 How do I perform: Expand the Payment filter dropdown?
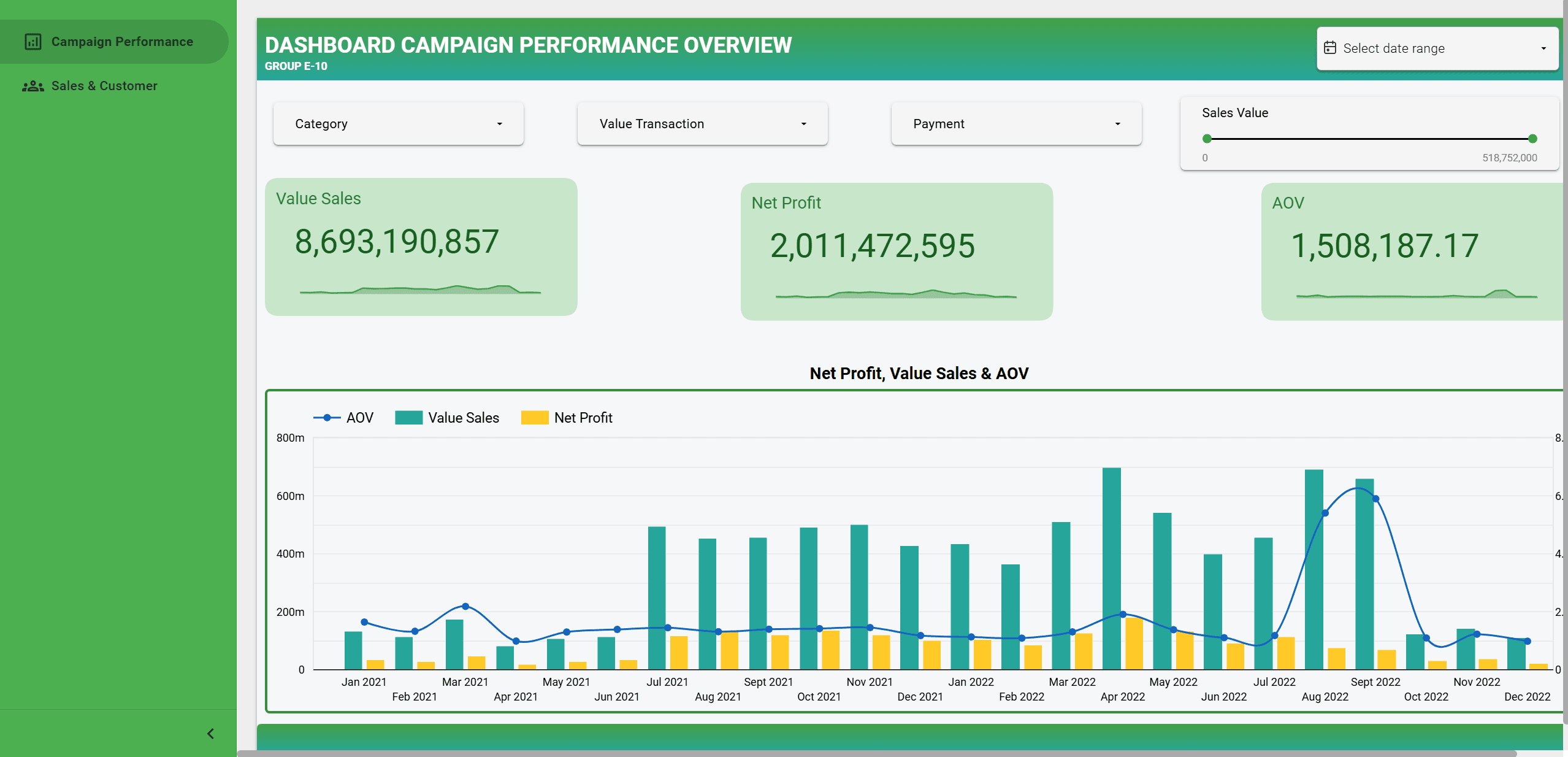point(1016,124)
